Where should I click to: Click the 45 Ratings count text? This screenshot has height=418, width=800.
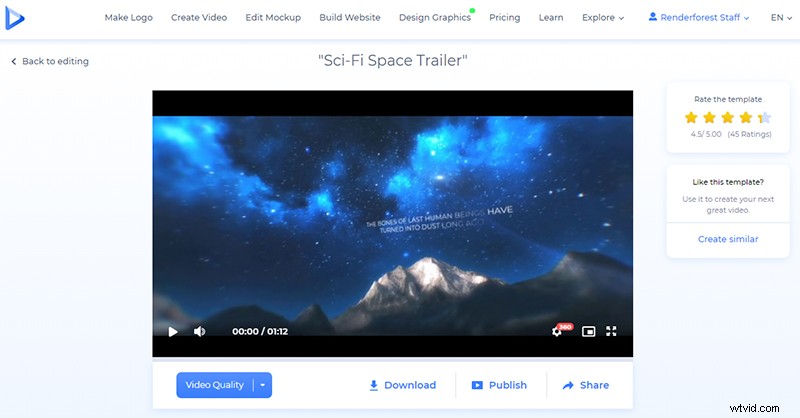click(x=749, y=134)
